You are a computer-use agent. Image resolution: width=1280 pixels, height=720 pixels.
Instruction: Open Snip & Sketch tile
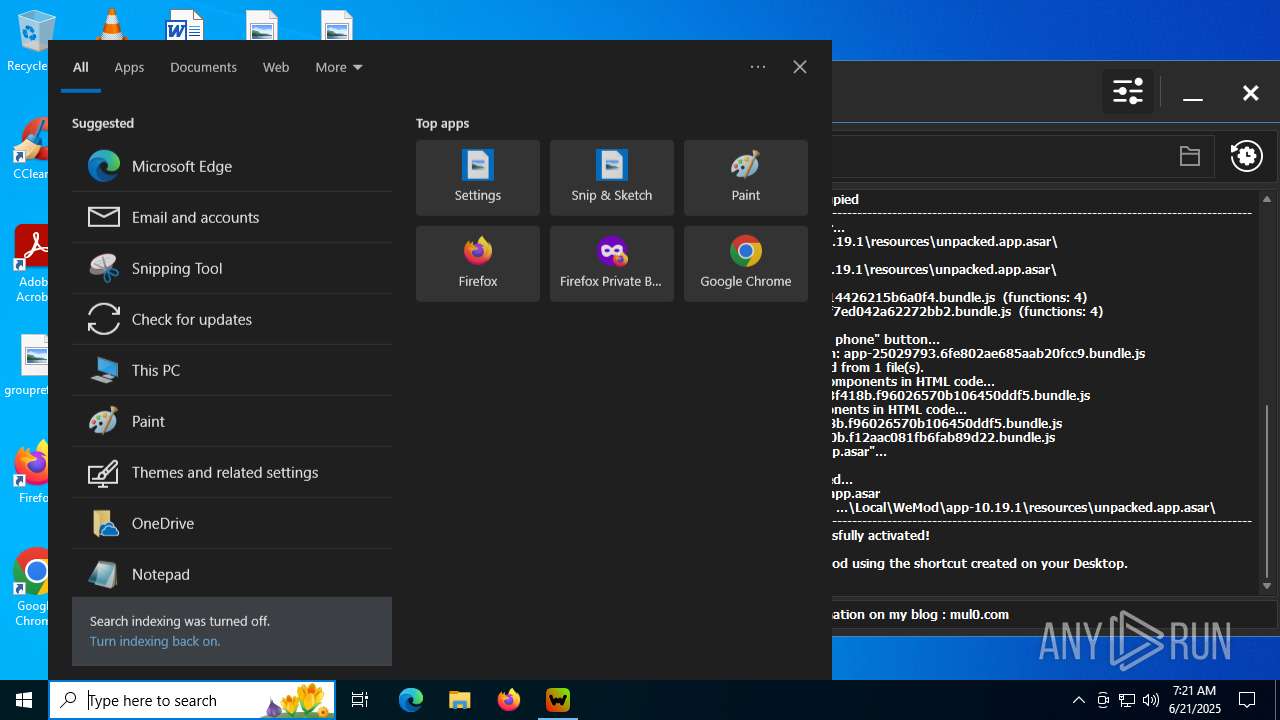point(612,178)
